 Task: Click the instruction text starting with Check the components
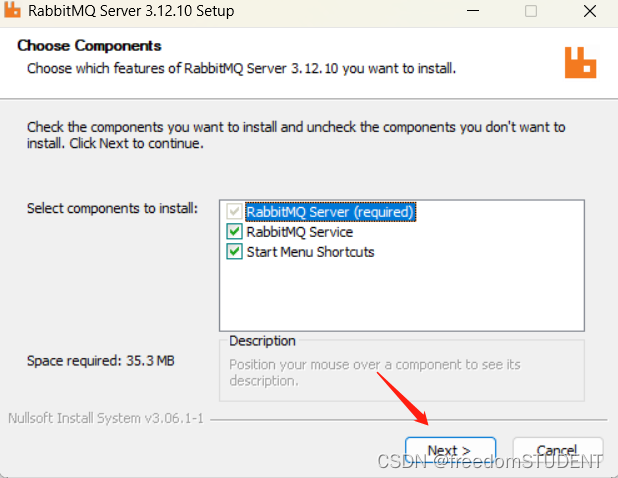295,135
